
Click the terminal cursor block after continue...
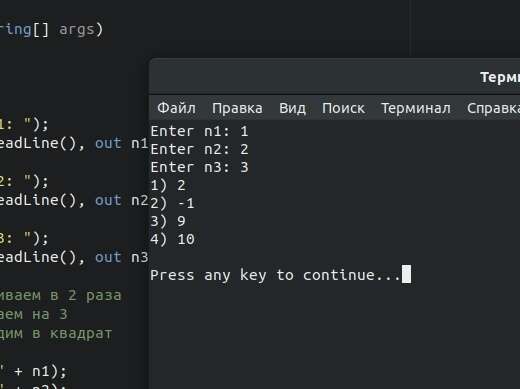(406, 274)
